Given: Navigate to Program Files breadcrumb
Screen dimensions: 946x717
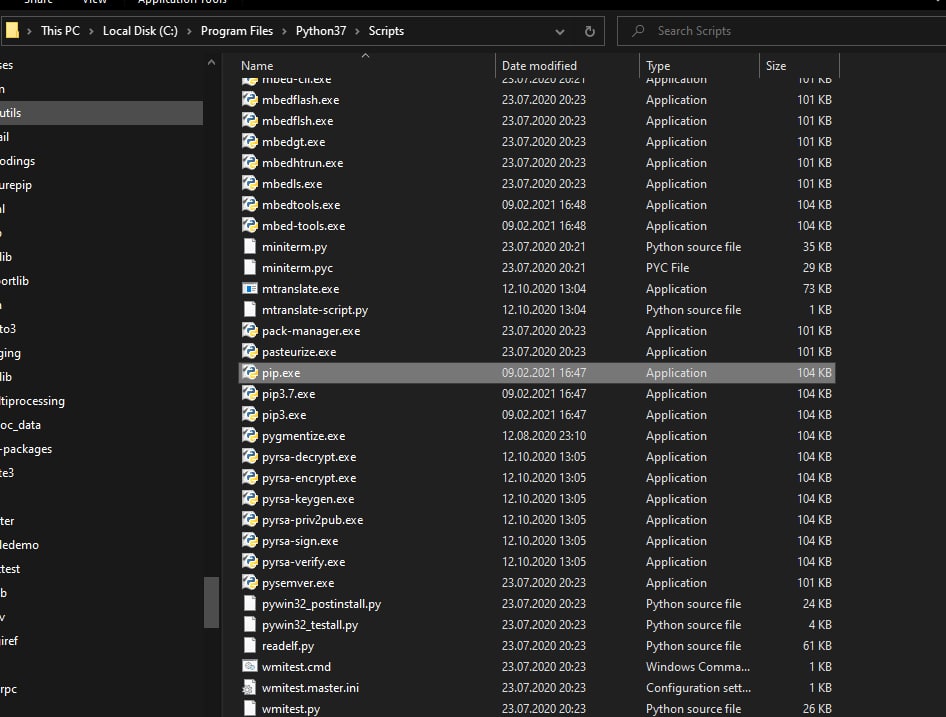Looking at the screenshot, I should point(236,31).
